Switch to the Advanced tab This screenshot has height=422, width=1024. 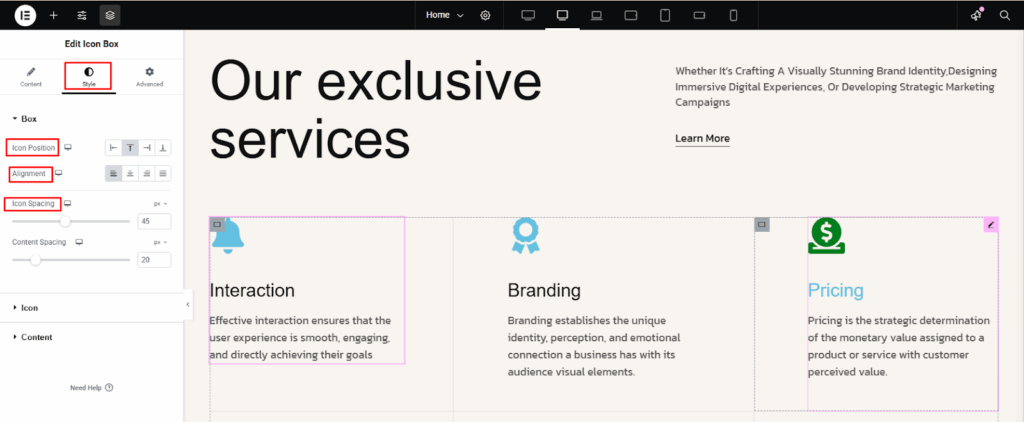[149, 77]
